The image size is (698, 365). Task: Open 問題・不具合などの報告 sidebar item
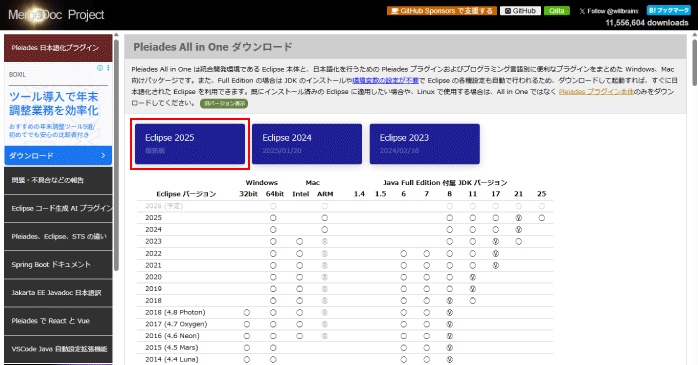pyautogui.click(x=58, y=180)
